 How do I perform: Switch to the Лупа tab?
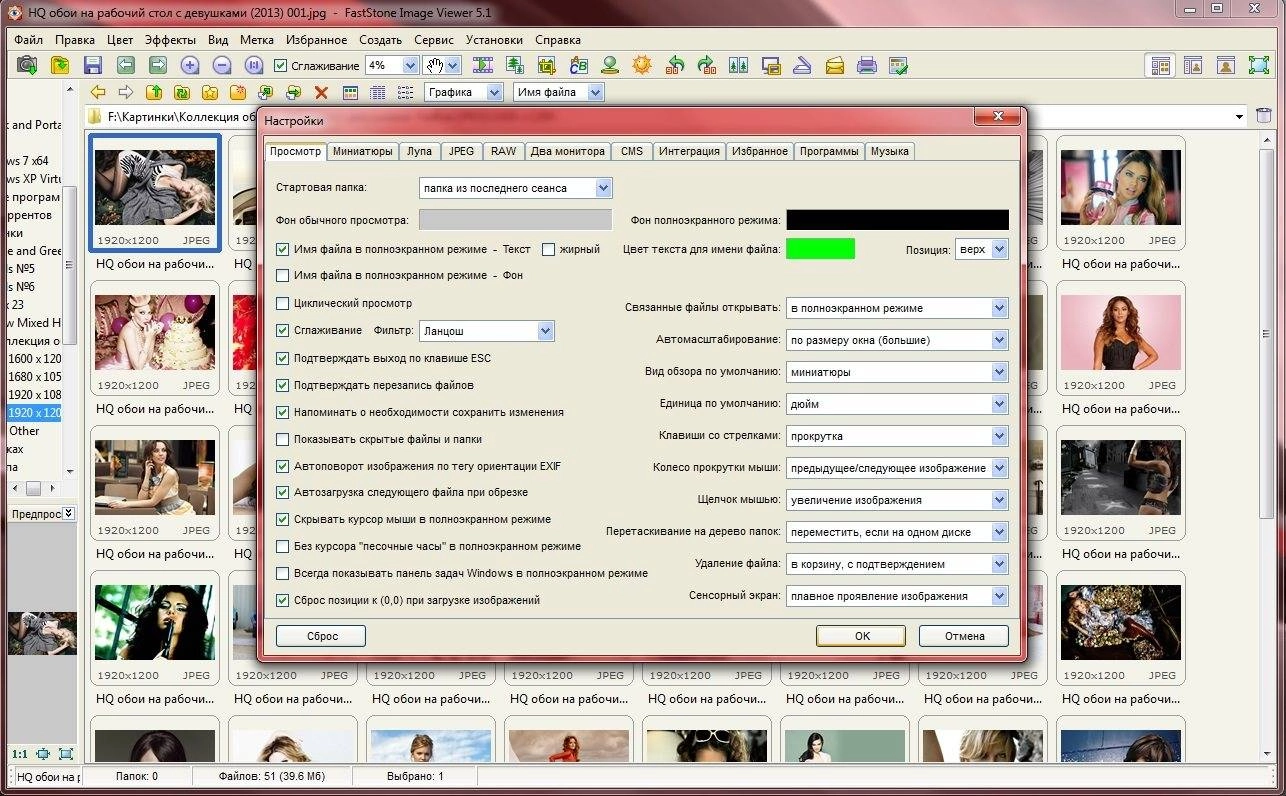(420, 152)
